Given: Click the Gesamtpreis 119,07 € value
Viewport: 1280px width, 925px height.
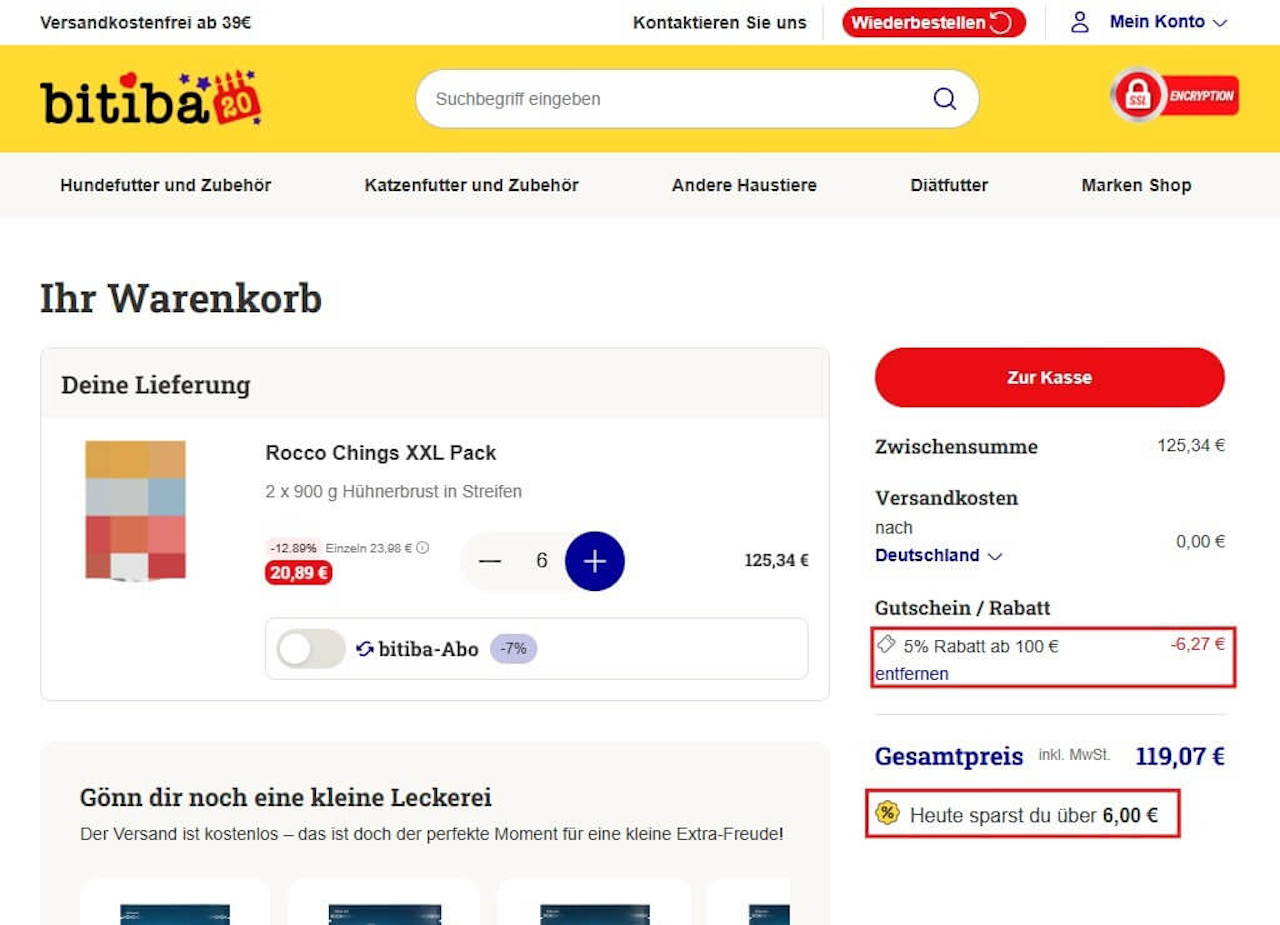Looking at the screenshot, I should [x=1180, y=756].
